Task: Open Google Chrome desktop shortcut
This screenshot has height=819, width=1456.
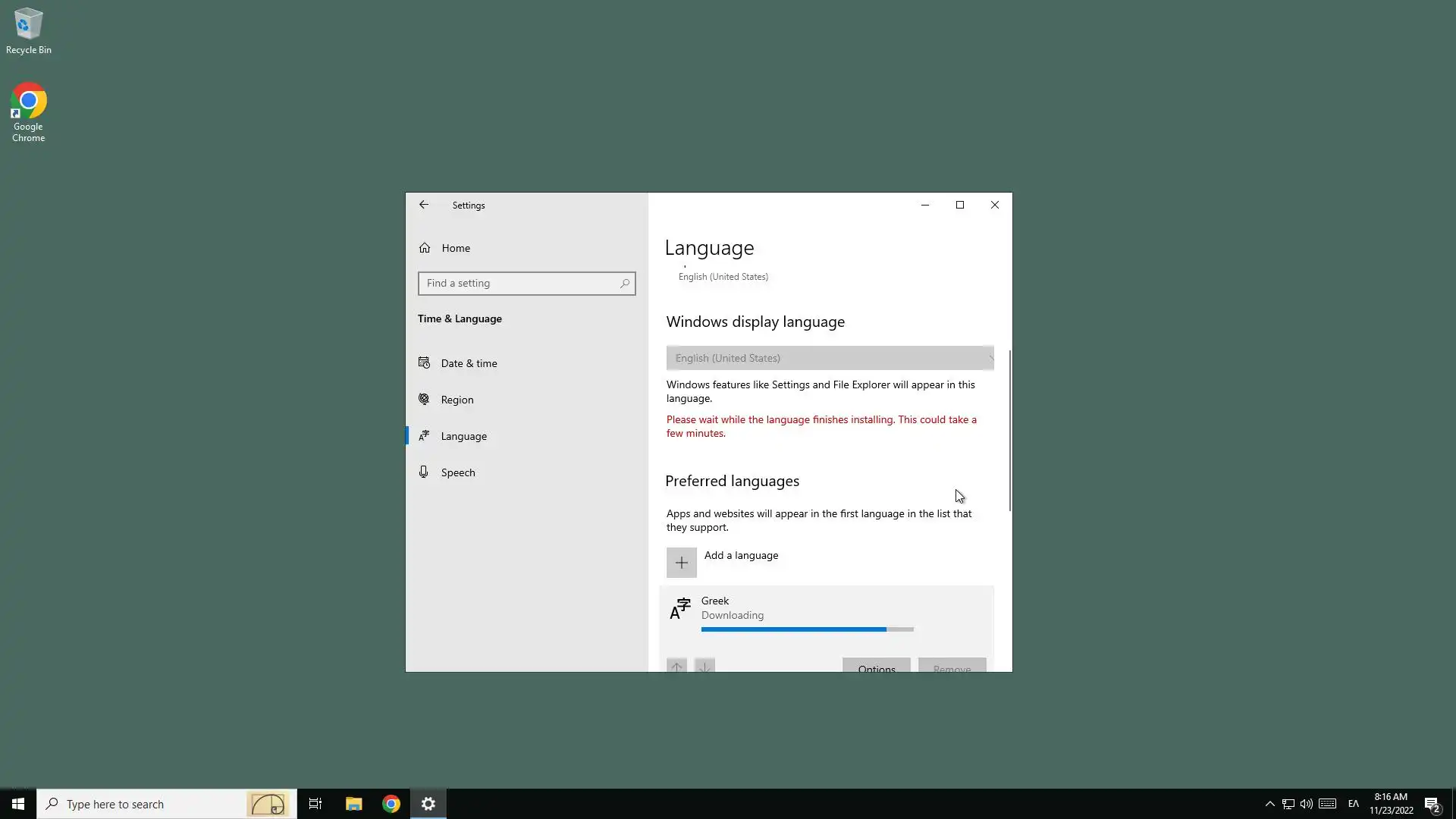Action: click(x=28, y=111)
